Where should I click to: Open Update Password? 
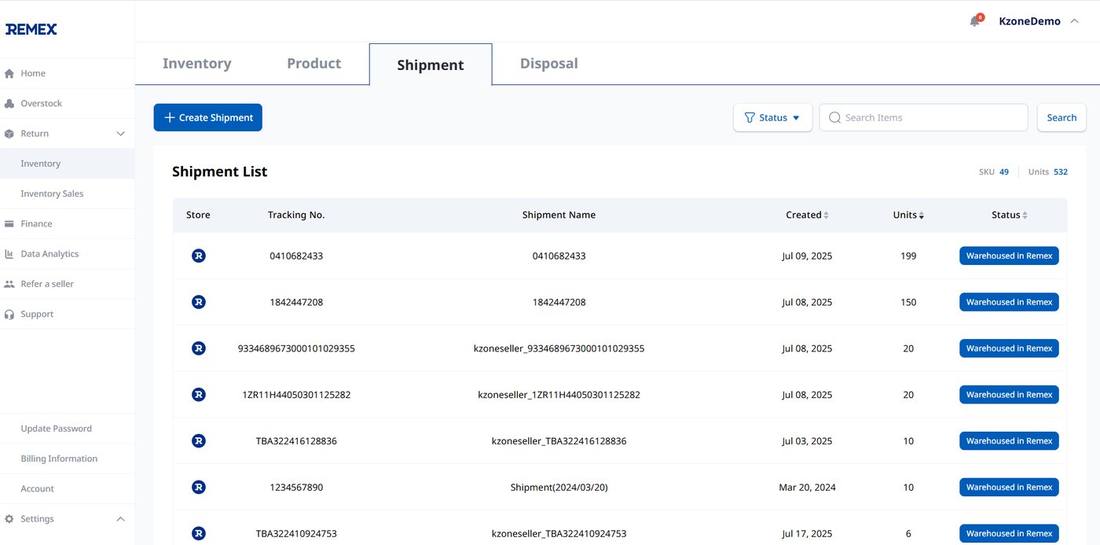(56, 429)
